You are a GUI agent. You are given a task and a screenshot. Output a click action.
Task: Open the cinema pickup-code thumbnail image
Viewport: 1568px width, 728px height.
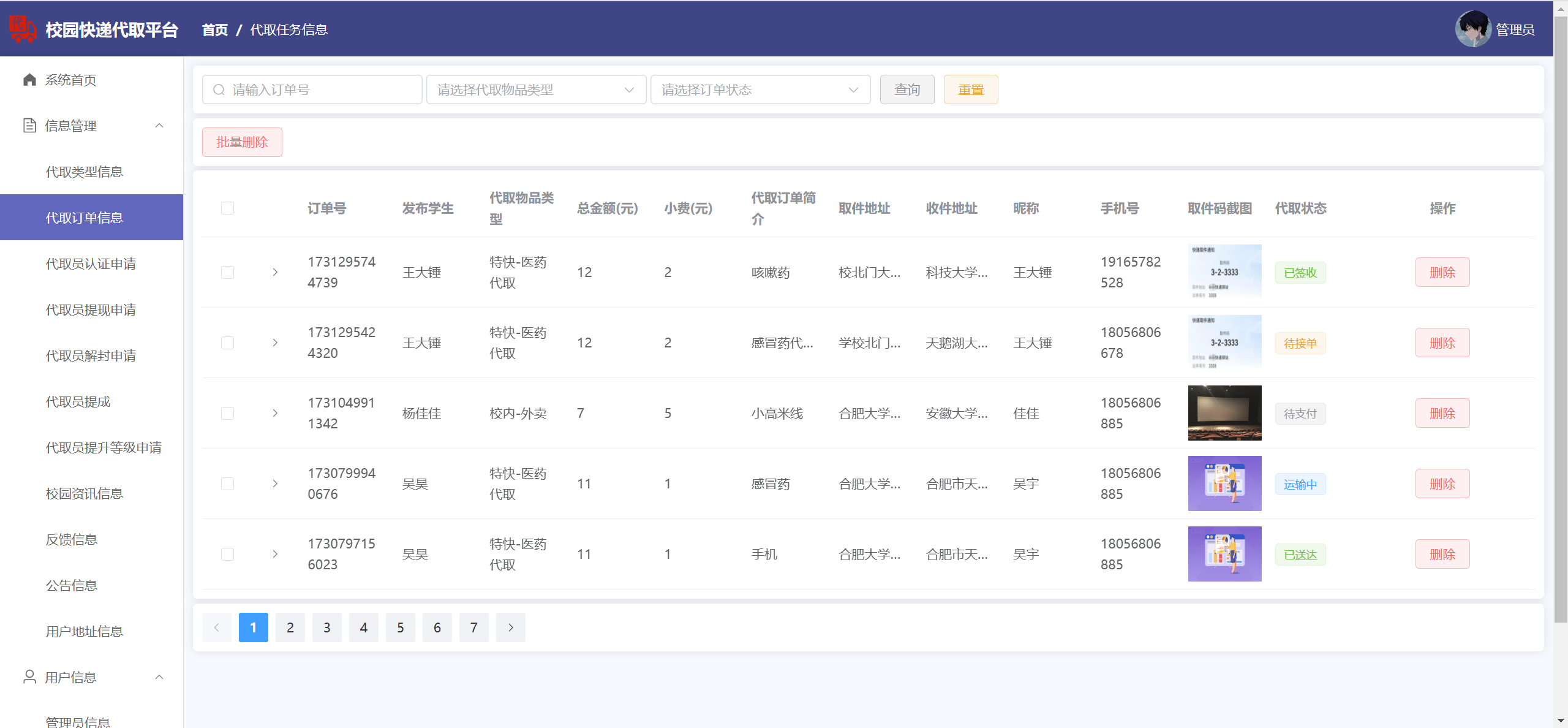[1224, 413]
